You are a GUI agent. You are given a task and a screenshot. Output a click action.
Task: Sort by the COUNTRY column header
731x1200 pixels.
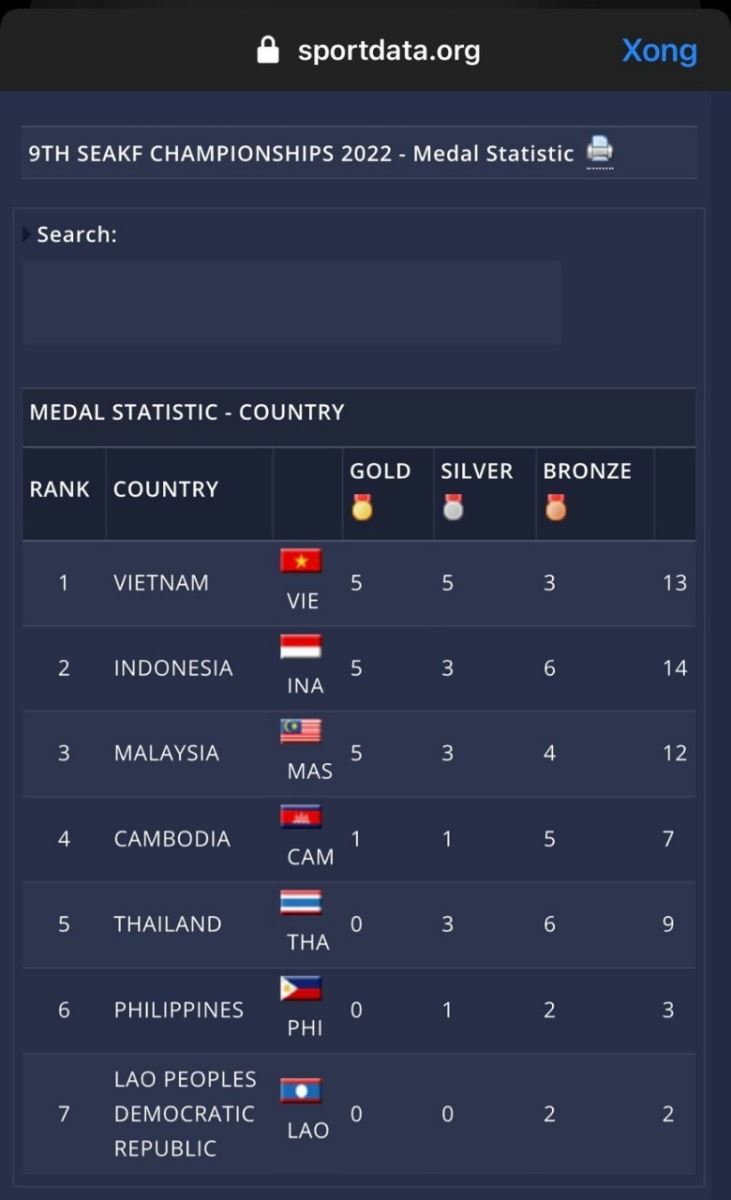click(166, 489)
